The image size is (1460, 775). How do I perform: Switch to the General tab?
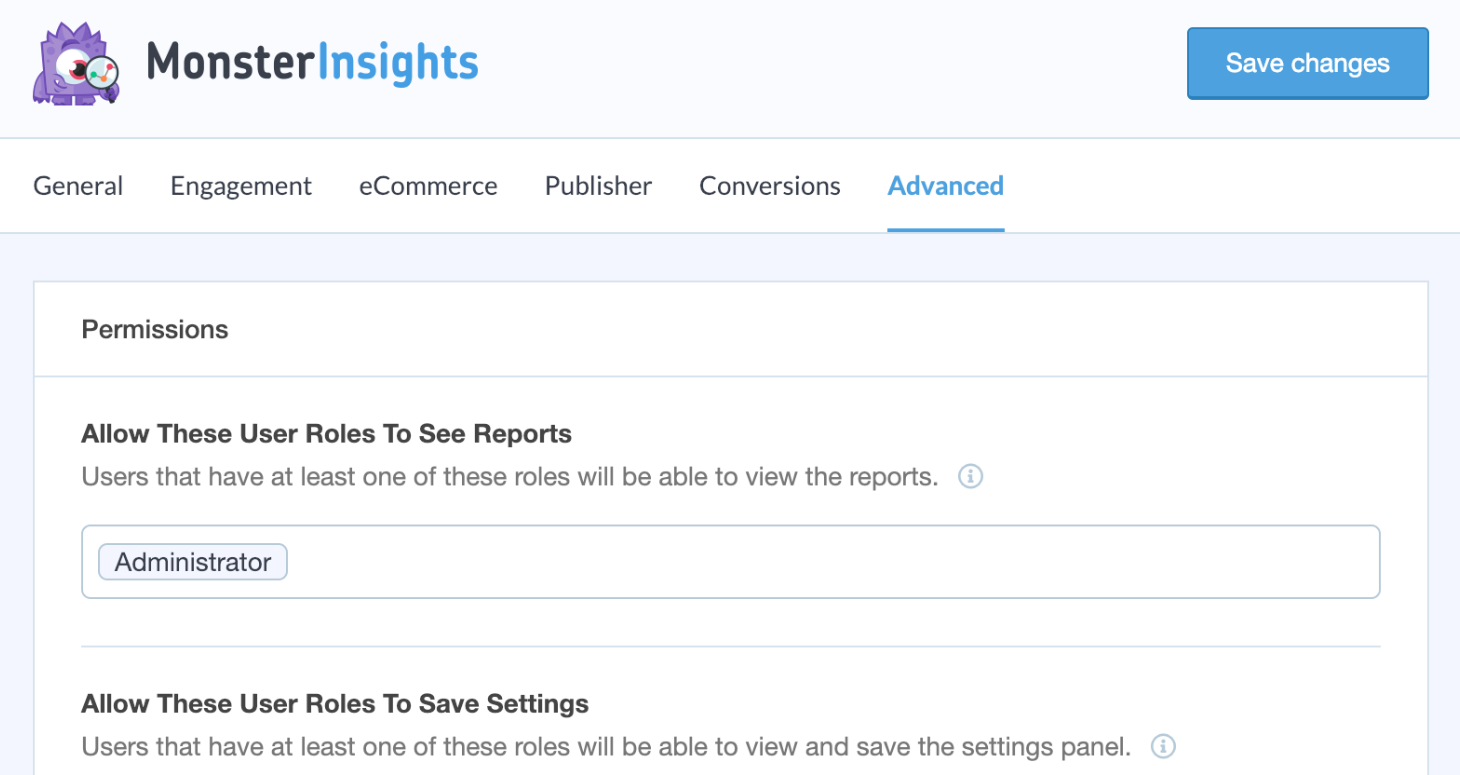tap(78, 185)
